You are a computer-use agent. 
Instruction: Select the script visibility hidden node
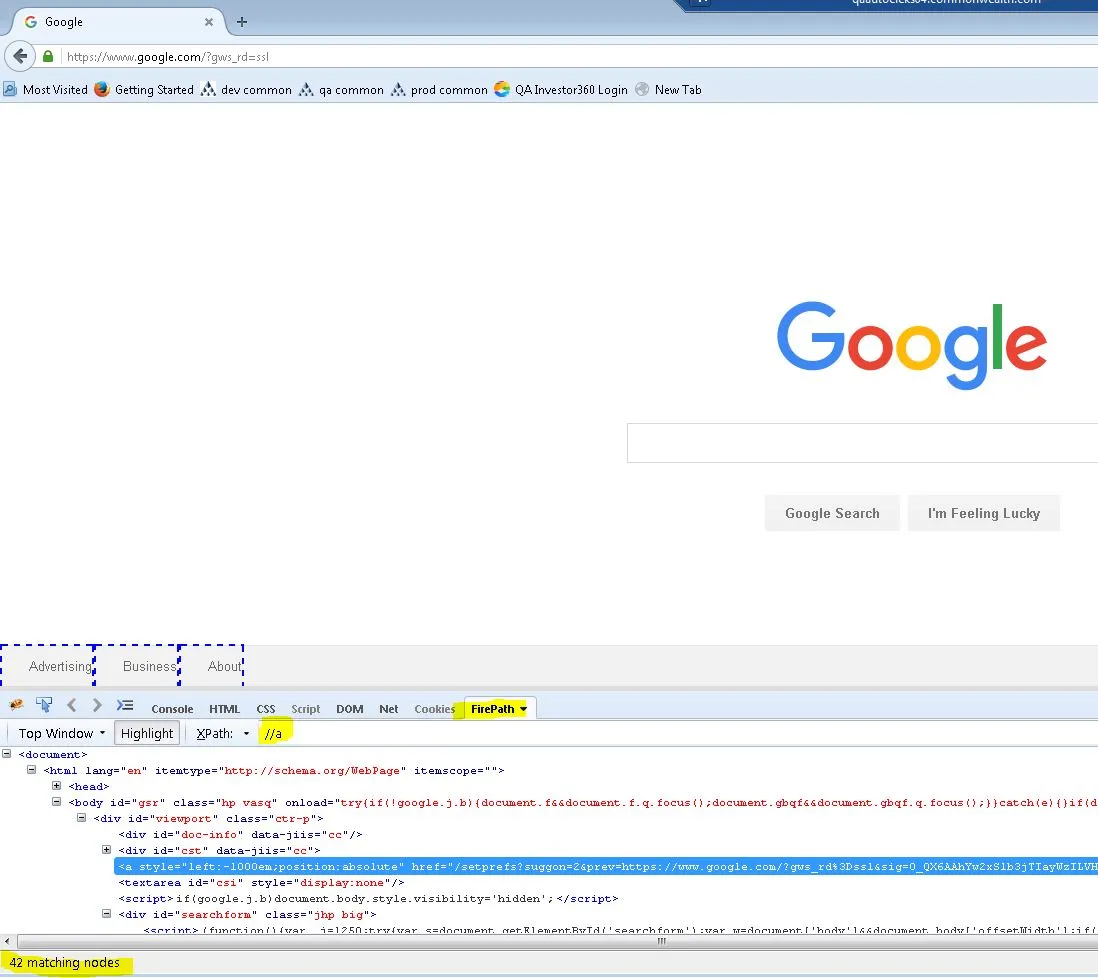point(368,899)
